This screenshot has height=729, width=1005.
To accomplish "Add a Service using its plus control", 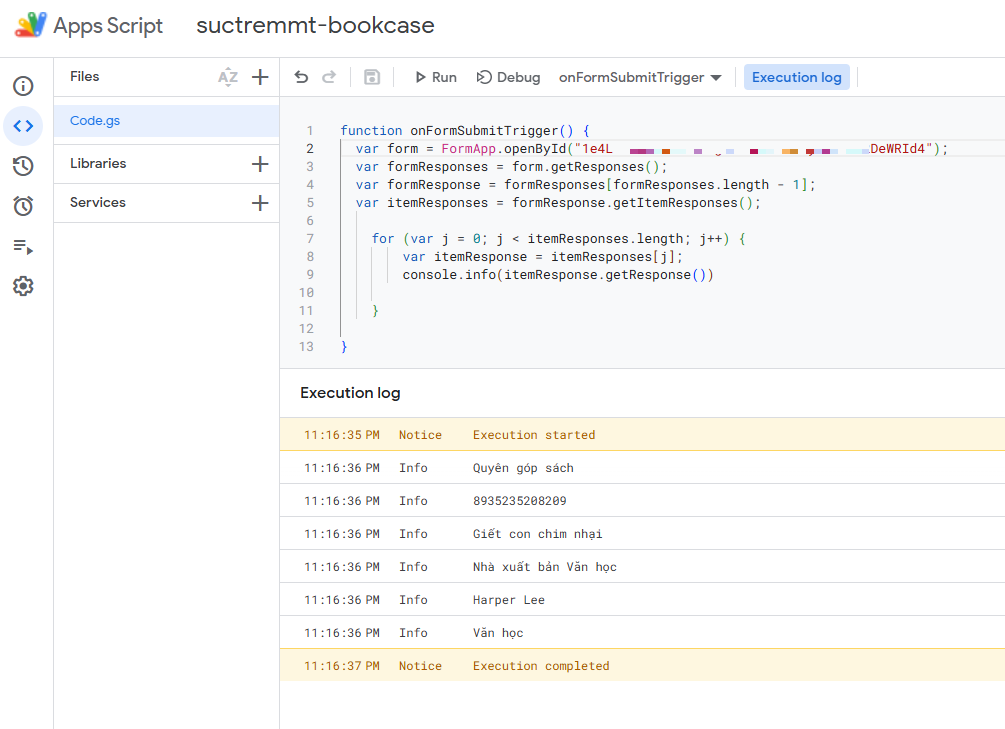I will [x=259, y=203].
